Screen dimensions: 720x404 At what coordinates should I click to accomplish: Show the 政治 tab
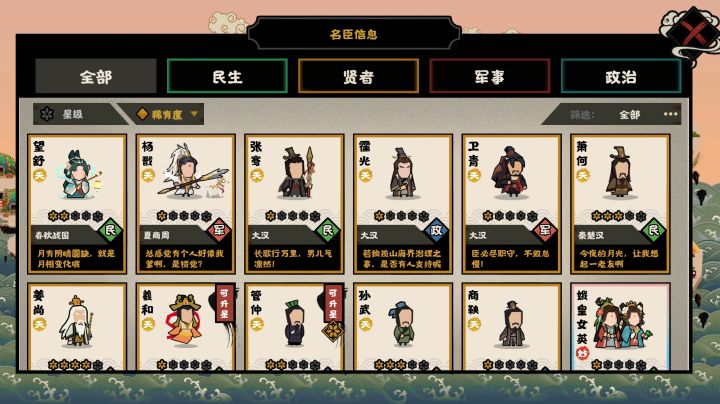point(621,76)
